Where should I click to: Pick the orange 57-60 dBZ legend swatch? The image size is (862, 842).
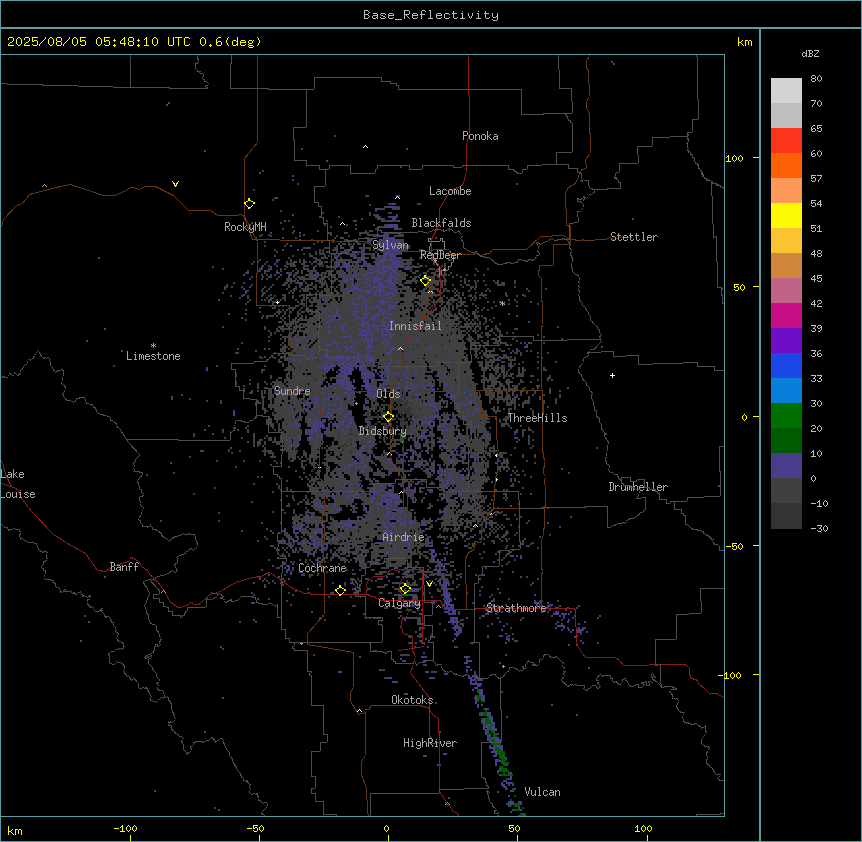pyautogui.click(x=786, y=165)
